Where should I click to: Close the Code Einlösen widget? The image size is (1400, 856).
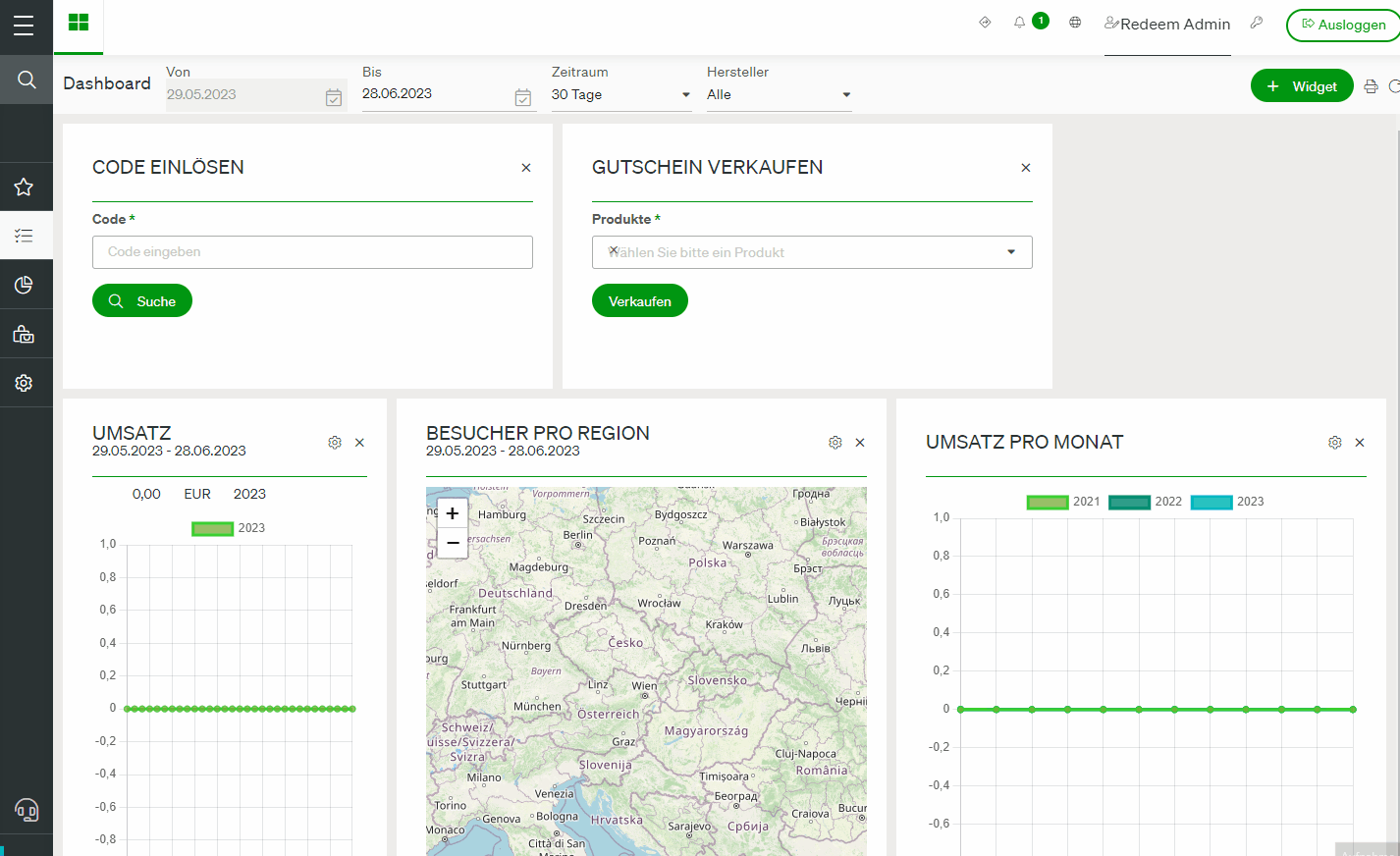point(526,168)
